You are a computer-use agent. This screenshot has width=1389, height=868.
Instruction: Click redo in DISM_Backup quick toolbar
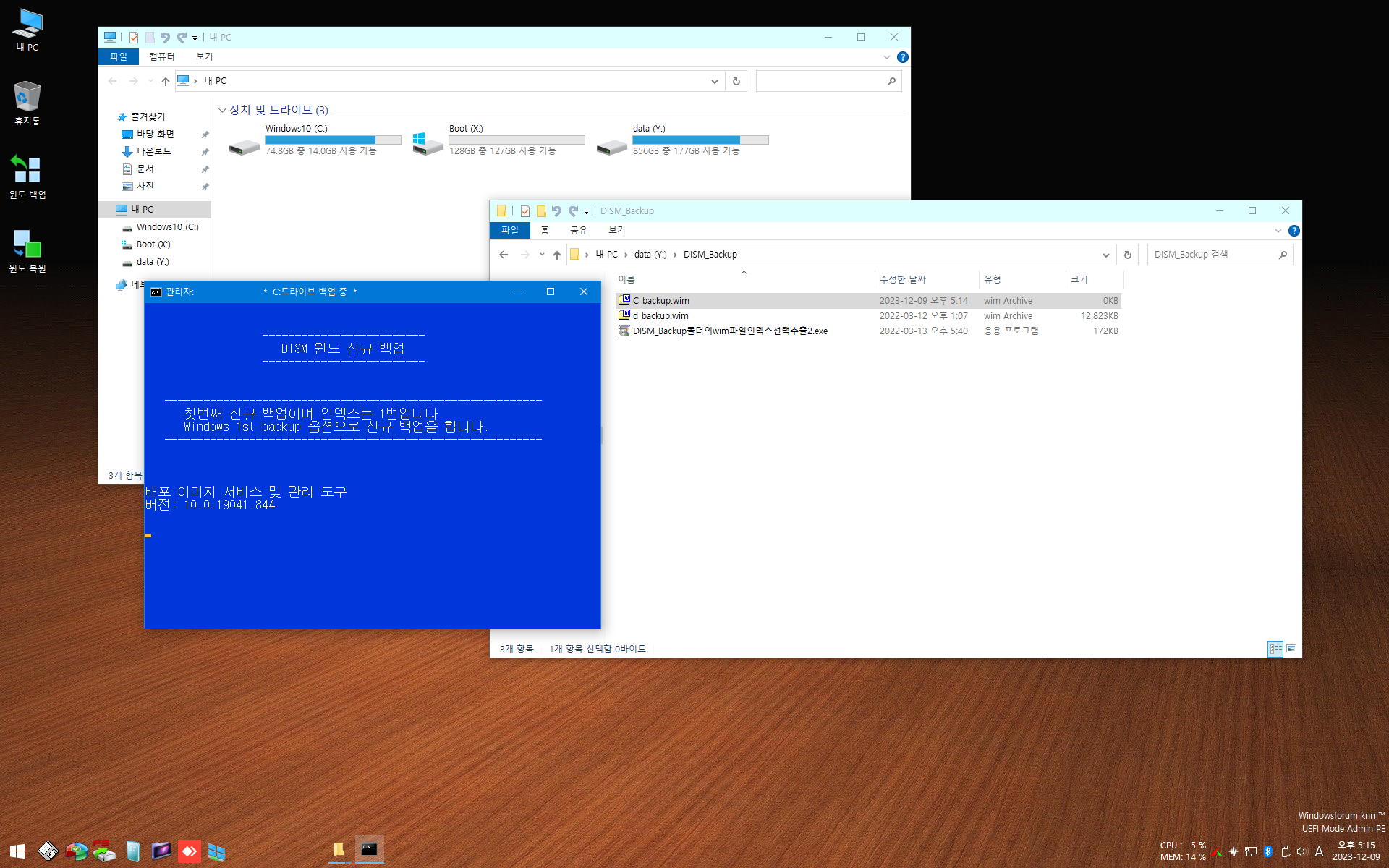[573, 211]
